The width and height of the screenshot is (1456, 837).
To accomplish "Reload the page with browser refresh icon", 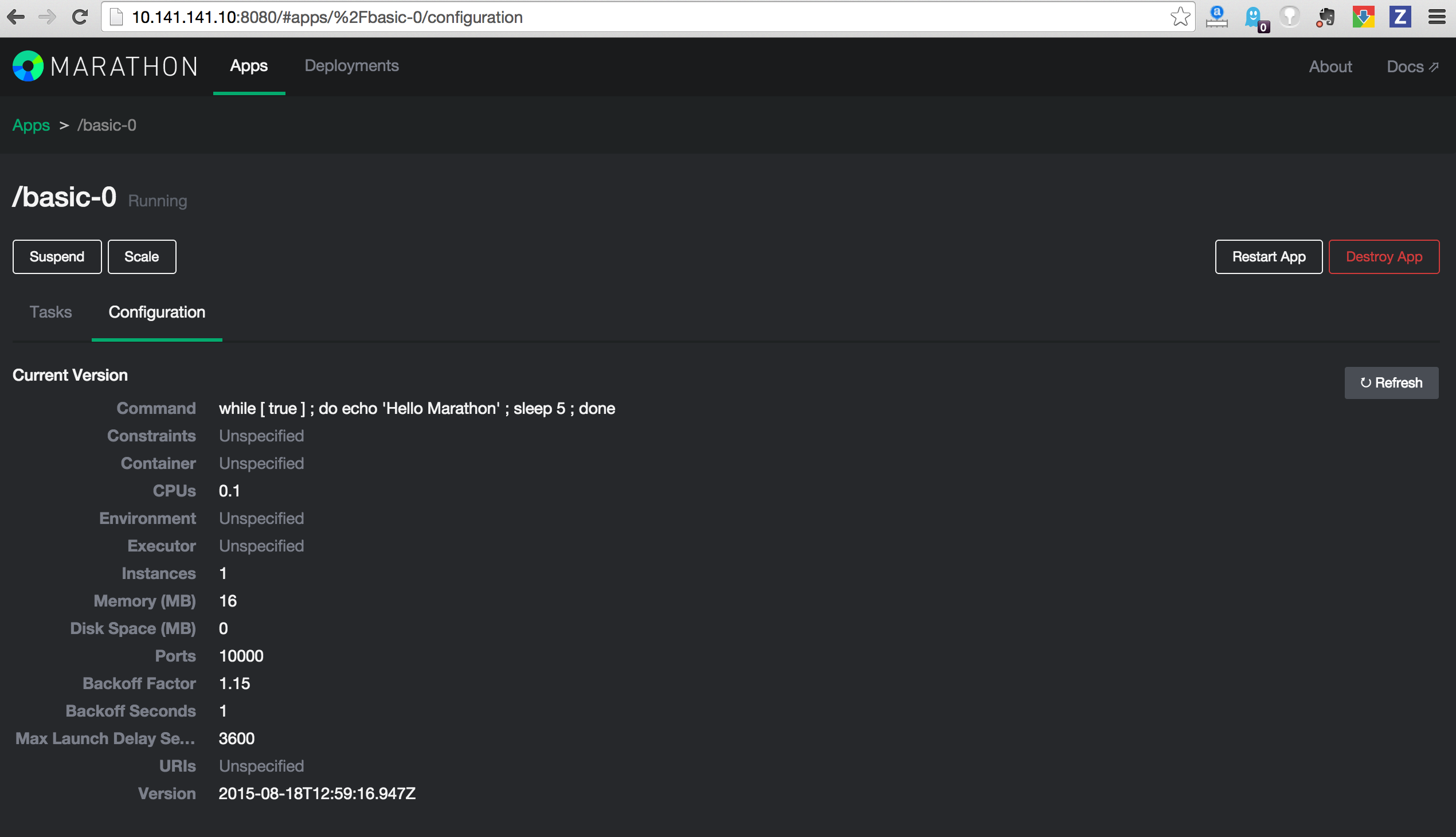I will tap(79, 17).
